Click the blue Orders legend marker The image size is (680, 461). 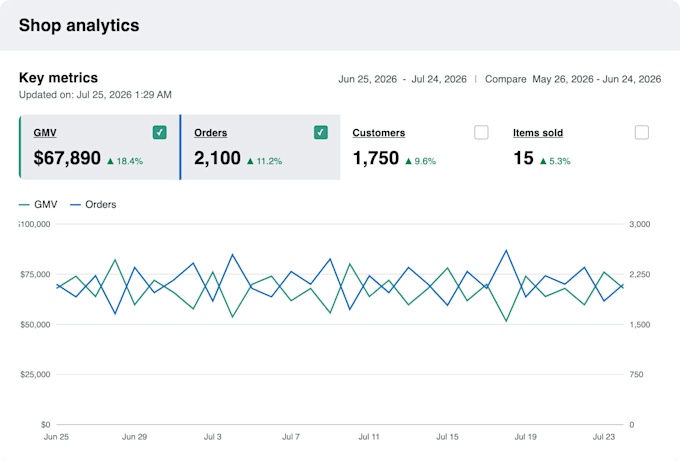pos(75,205)
